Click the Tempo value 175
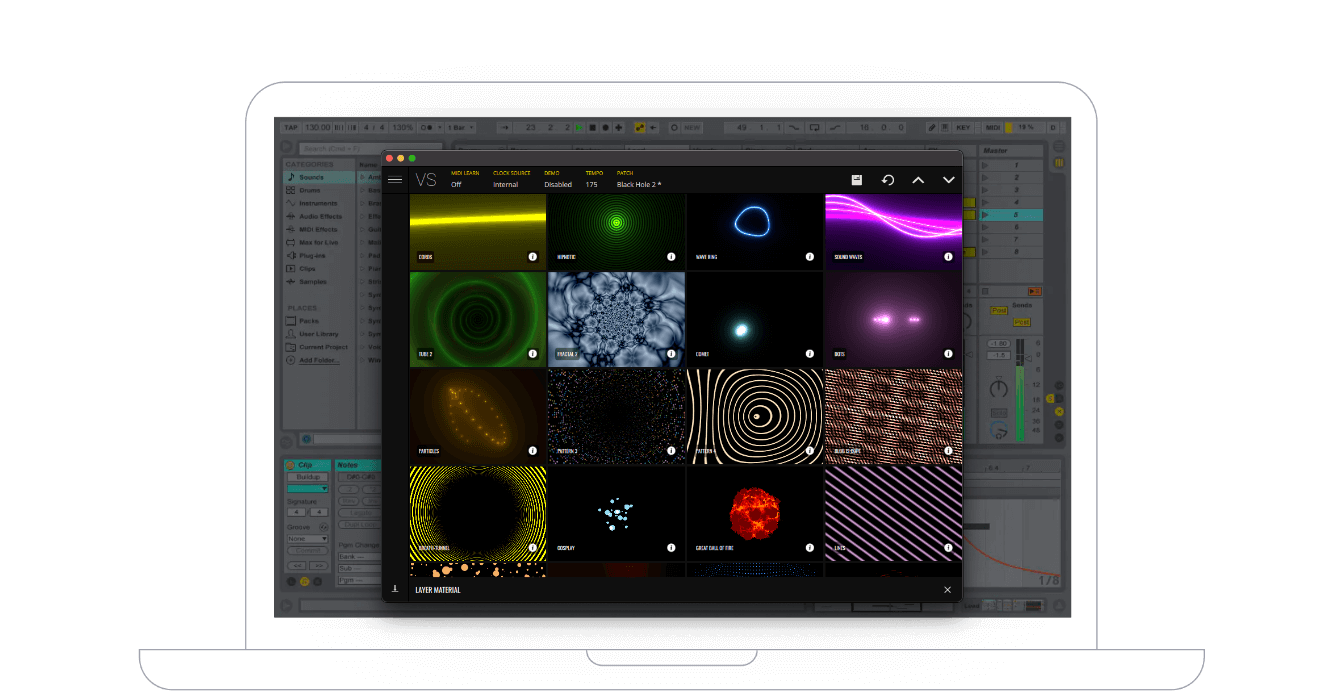This screenshot has width=1344, height=692. [592, 184]
